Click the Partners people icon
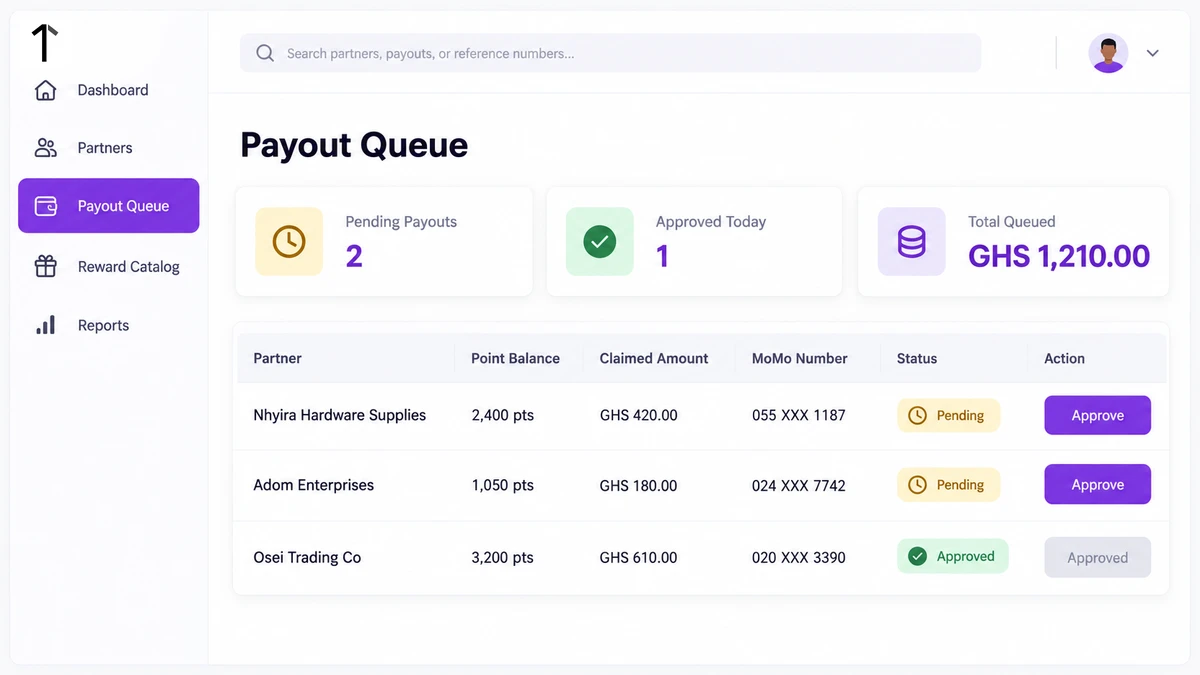 click(x=45, y=148)
